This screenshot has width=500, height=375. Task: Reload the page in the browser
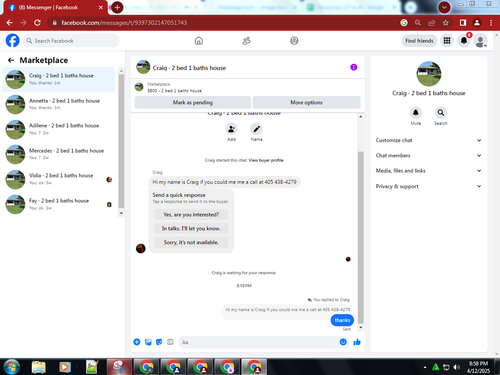click(x=37, y=23)
